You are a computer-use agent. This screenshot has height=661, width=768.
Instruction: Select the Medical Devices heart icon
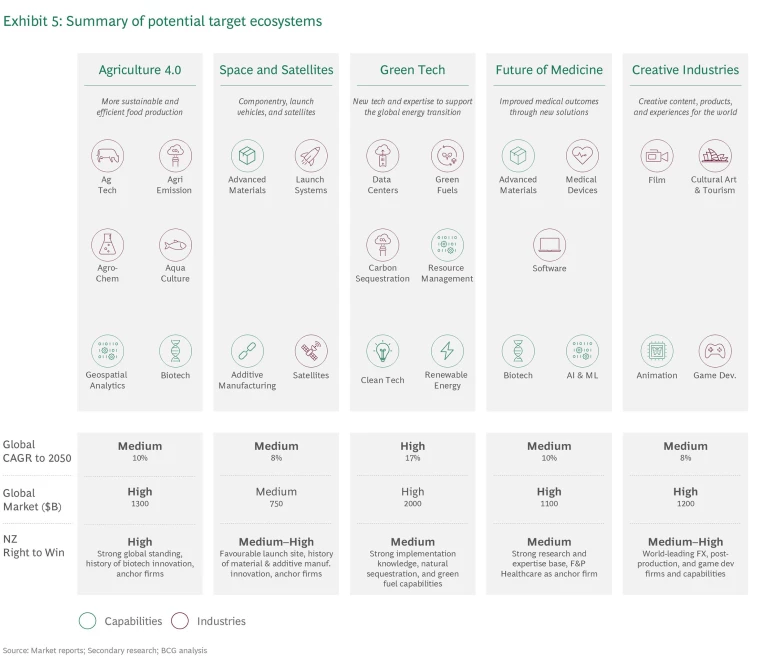click(581, 156)
